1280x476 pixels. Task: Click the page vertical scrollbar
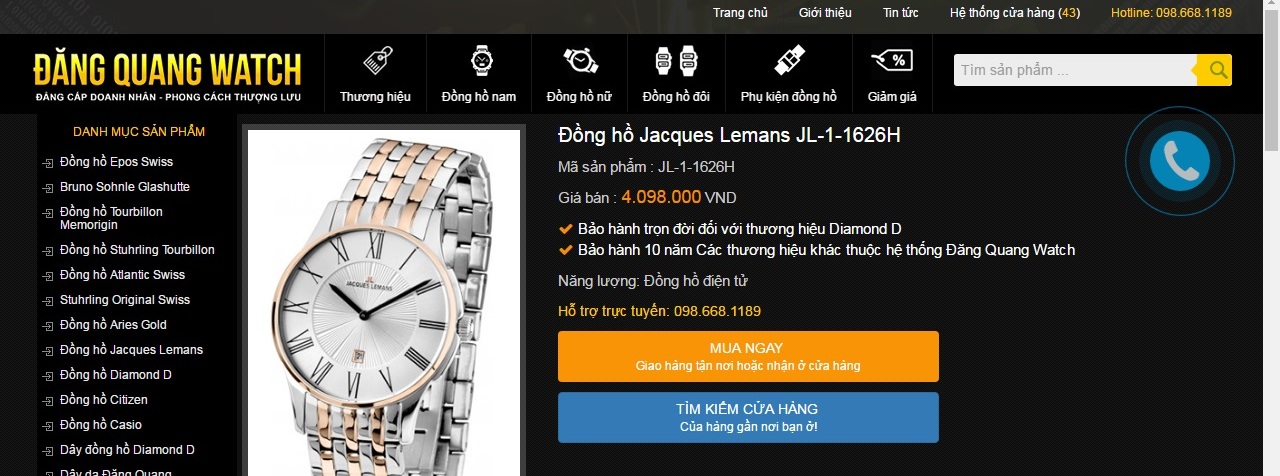(x=1271, y=238)
